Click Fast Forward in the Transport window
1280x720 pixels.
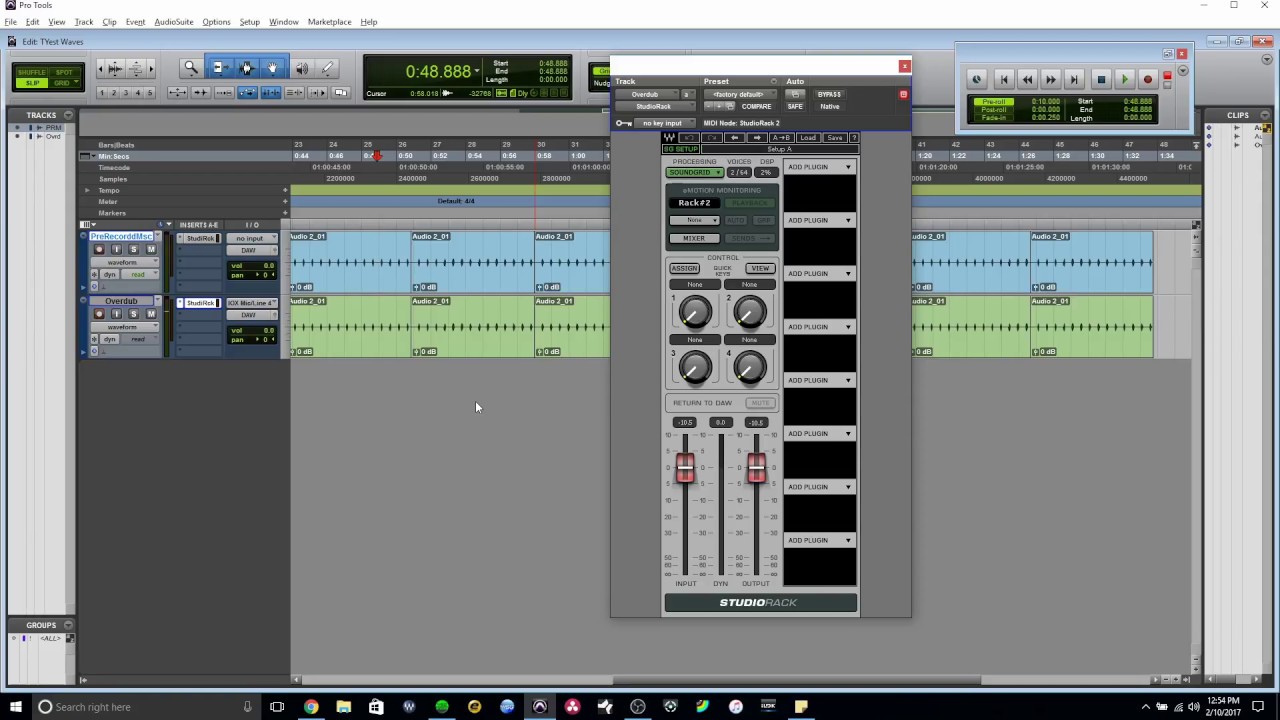point(1050,80)
